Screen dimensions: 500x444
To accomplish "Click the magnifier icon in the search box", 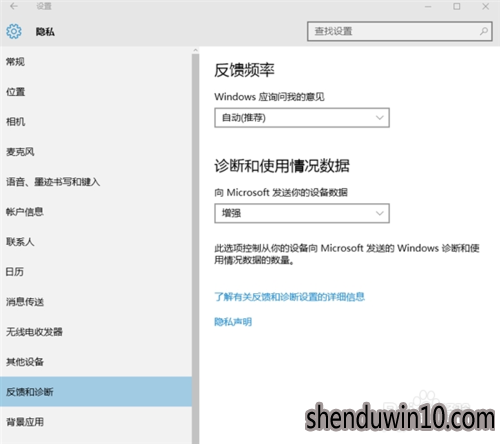I will [x=484, y=31].
